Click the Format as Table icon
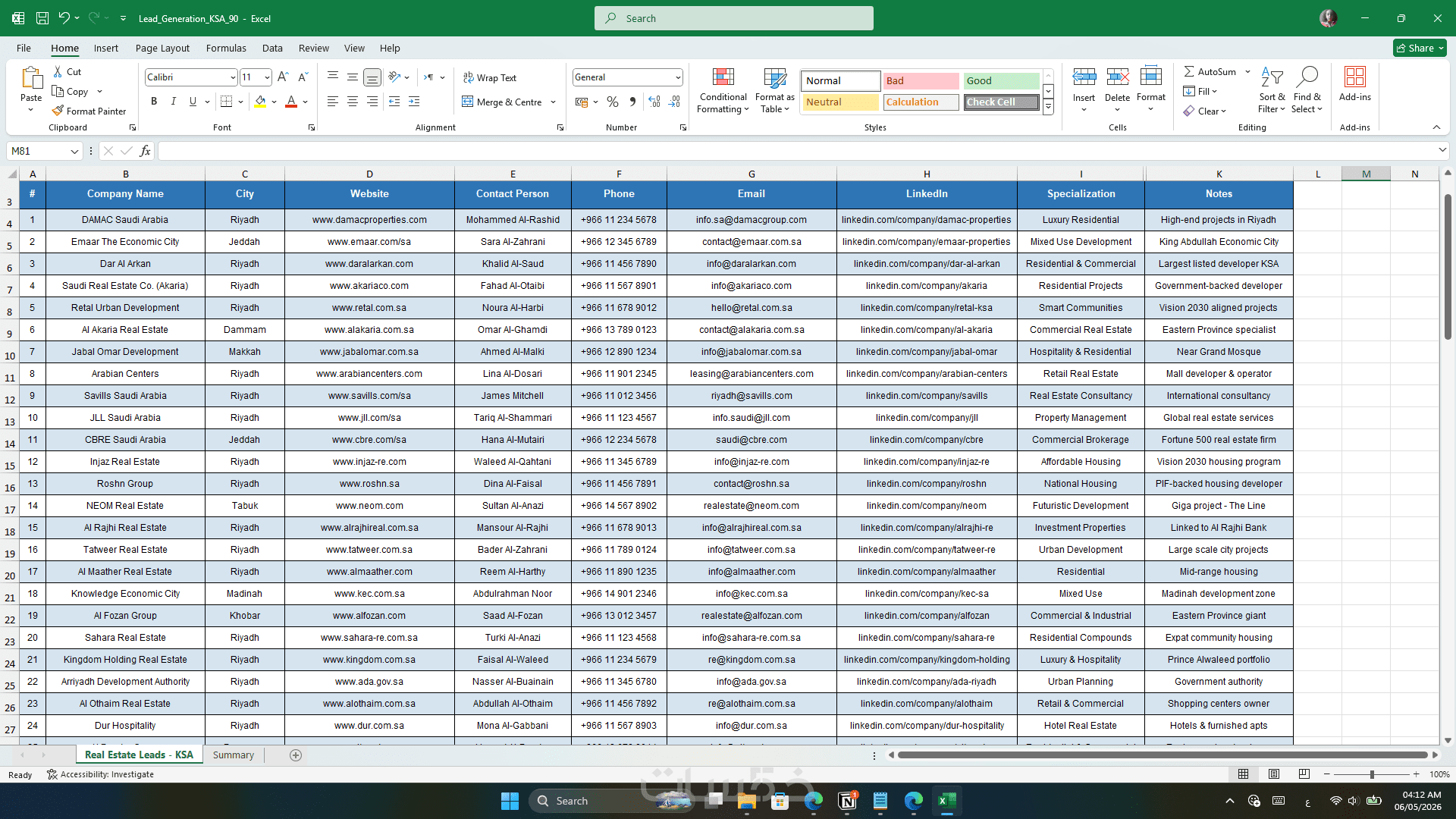Viewport: 1456px width, 819px height. tap(775, 77)
